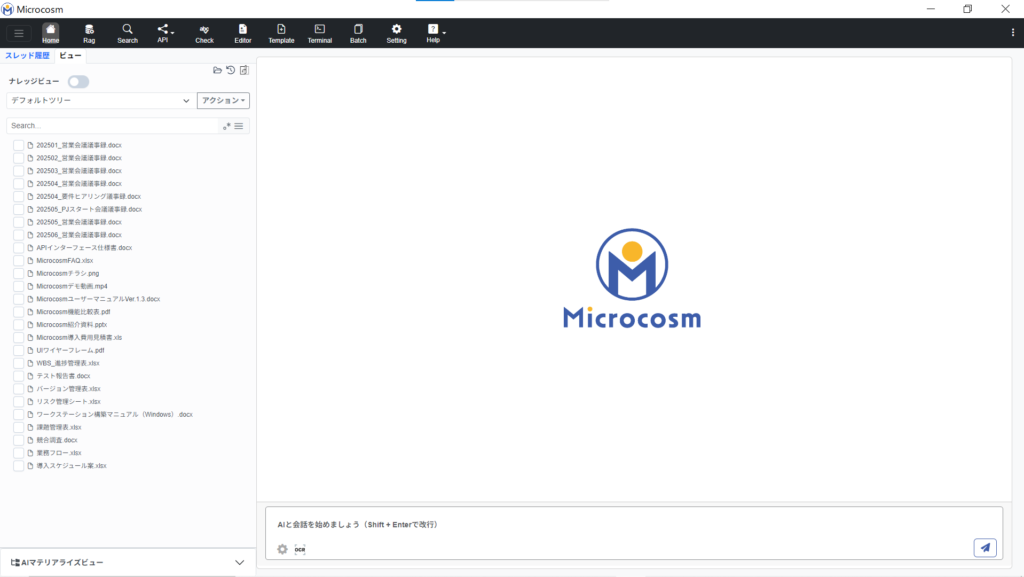Click the file icon beside 202504_営業会議議事録.docx
Image resolution: width=1024 pixels, height=577 pixels.
pyautogui.click(x=30, y=183)
